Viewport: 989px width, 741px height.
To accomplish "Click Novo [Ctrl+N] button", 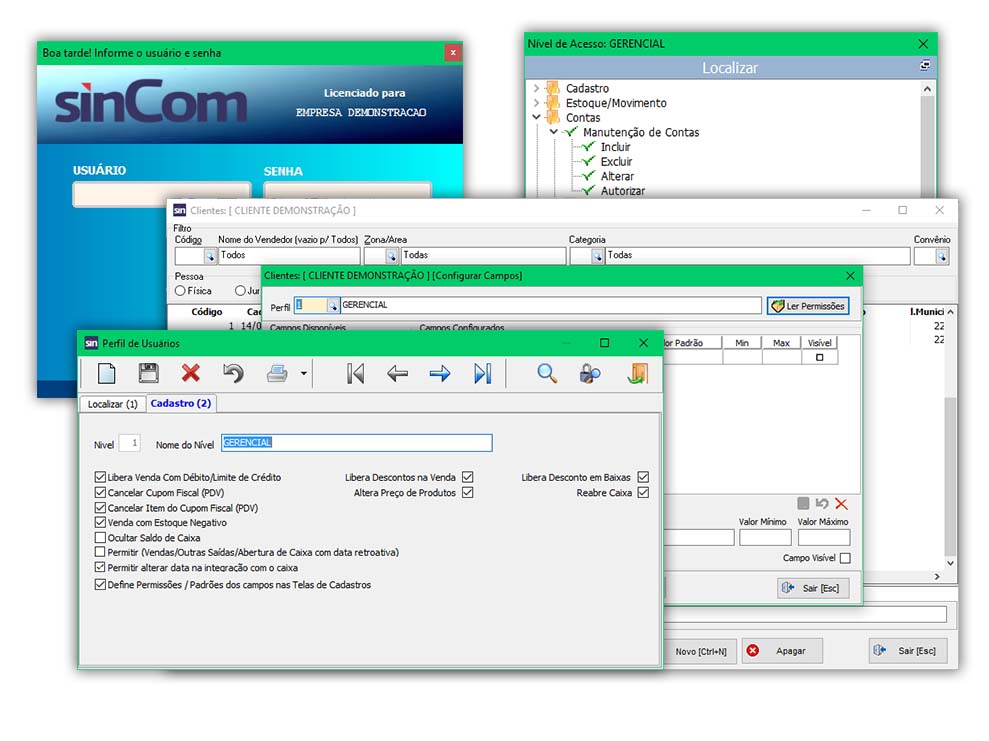I will pos(700,651).
